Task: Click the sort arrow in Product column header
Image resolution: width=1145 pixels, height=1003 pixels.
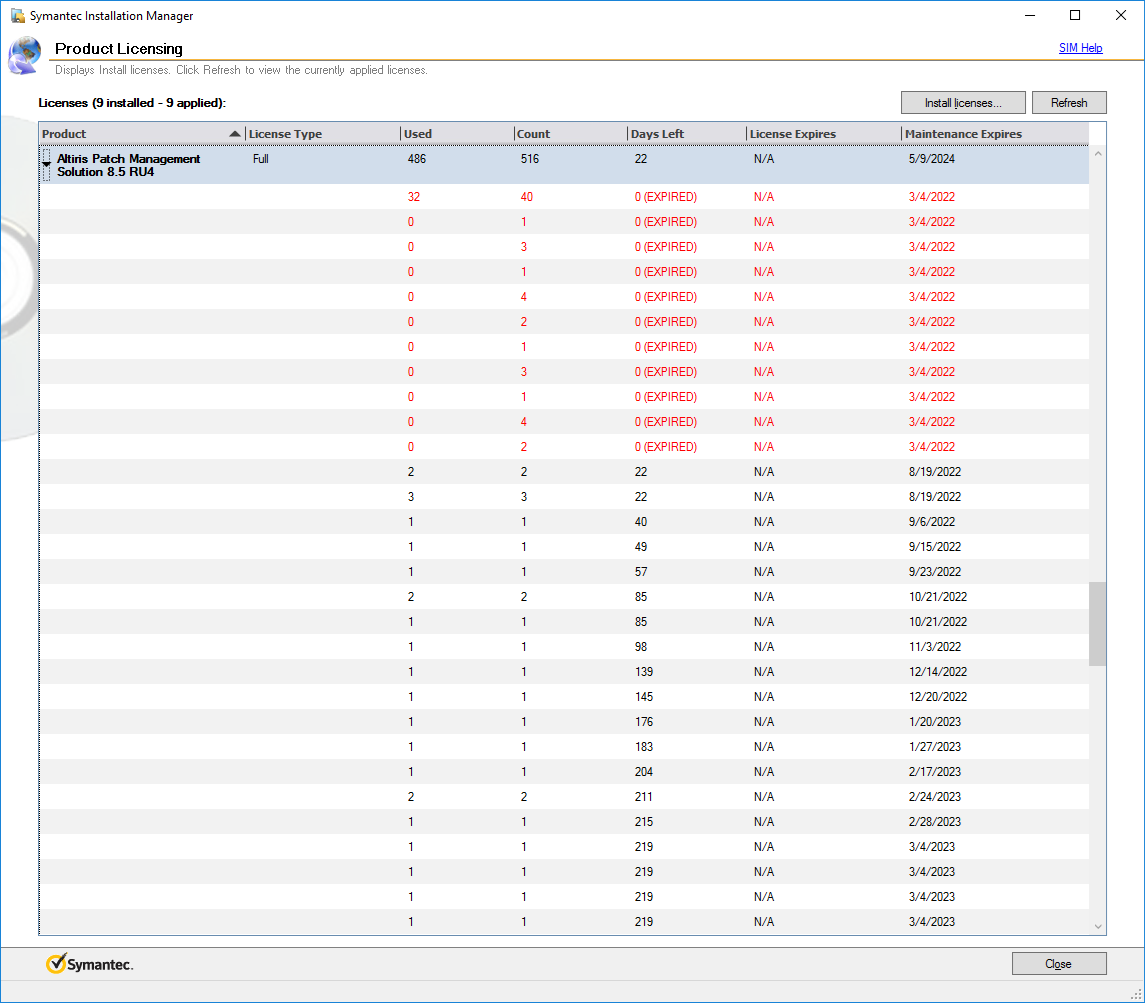Action: click(x=234, y=134)
